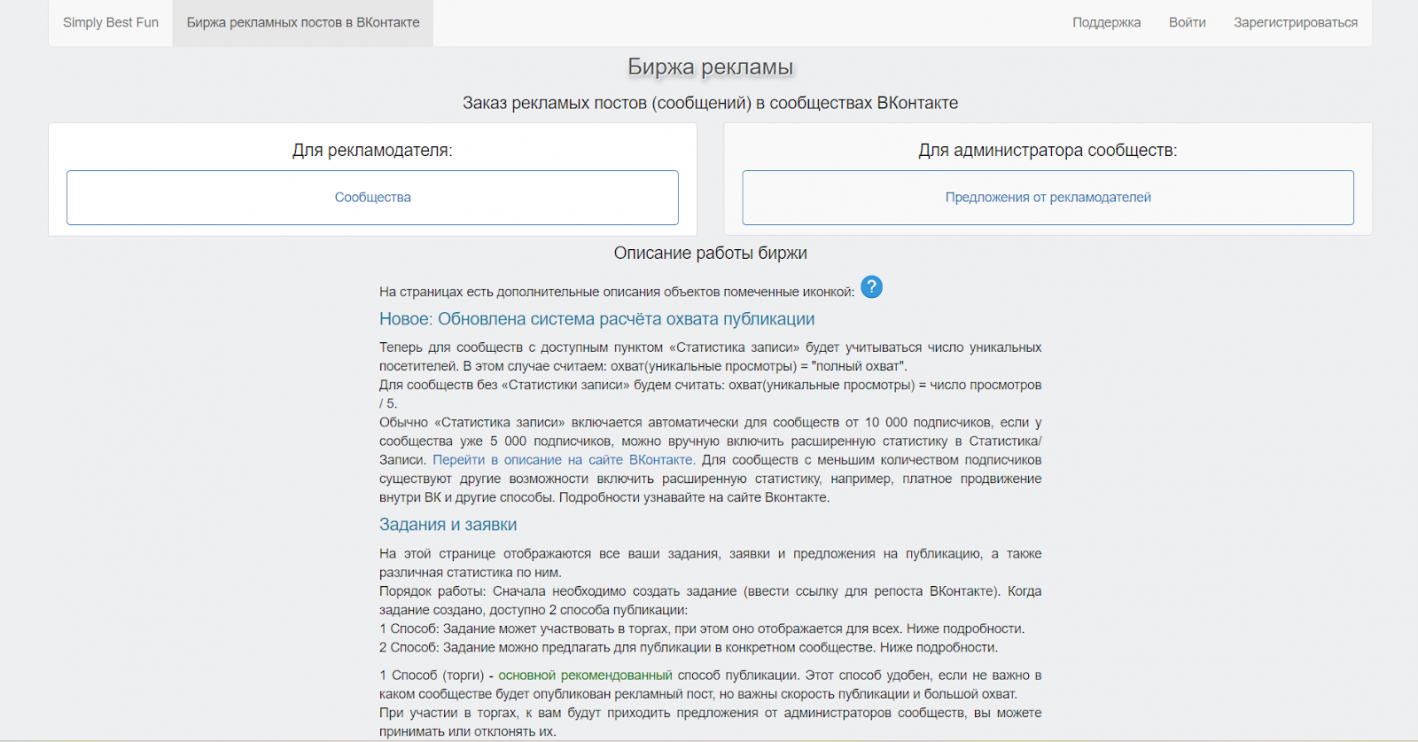
Task: Click the blue question mark help icon
Action: (871, 287)
